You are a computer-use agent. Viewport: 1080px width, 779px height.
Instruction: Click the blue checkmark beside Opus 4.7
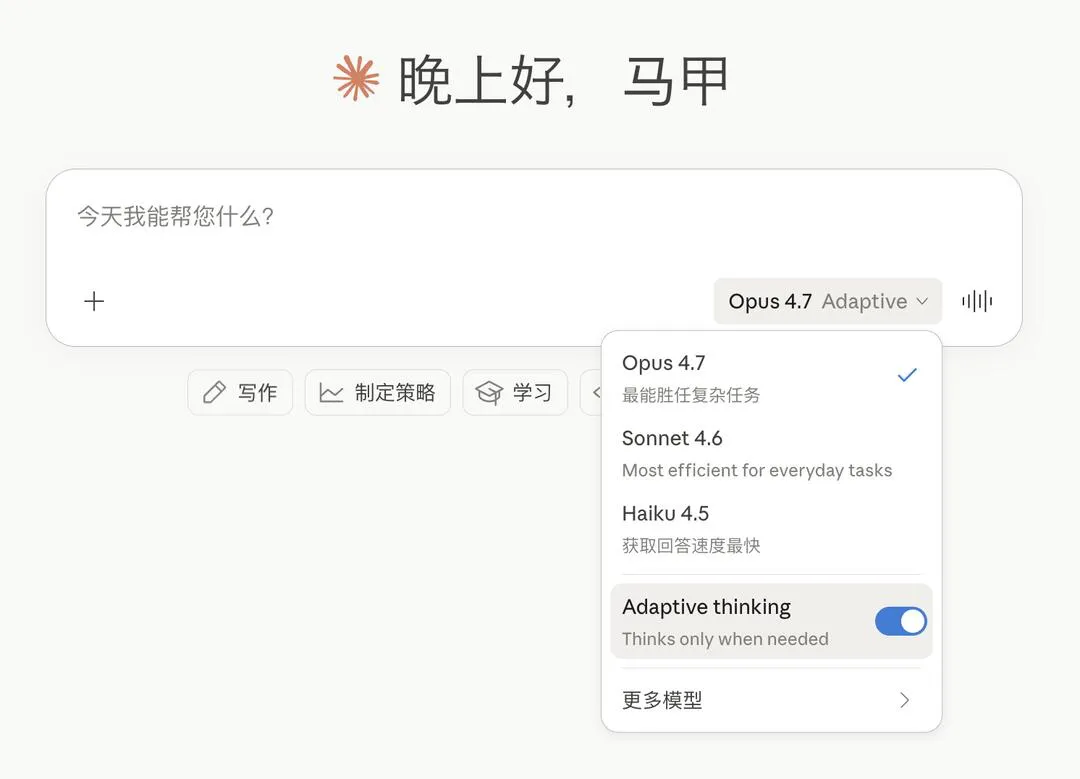[x=907, y=375]
